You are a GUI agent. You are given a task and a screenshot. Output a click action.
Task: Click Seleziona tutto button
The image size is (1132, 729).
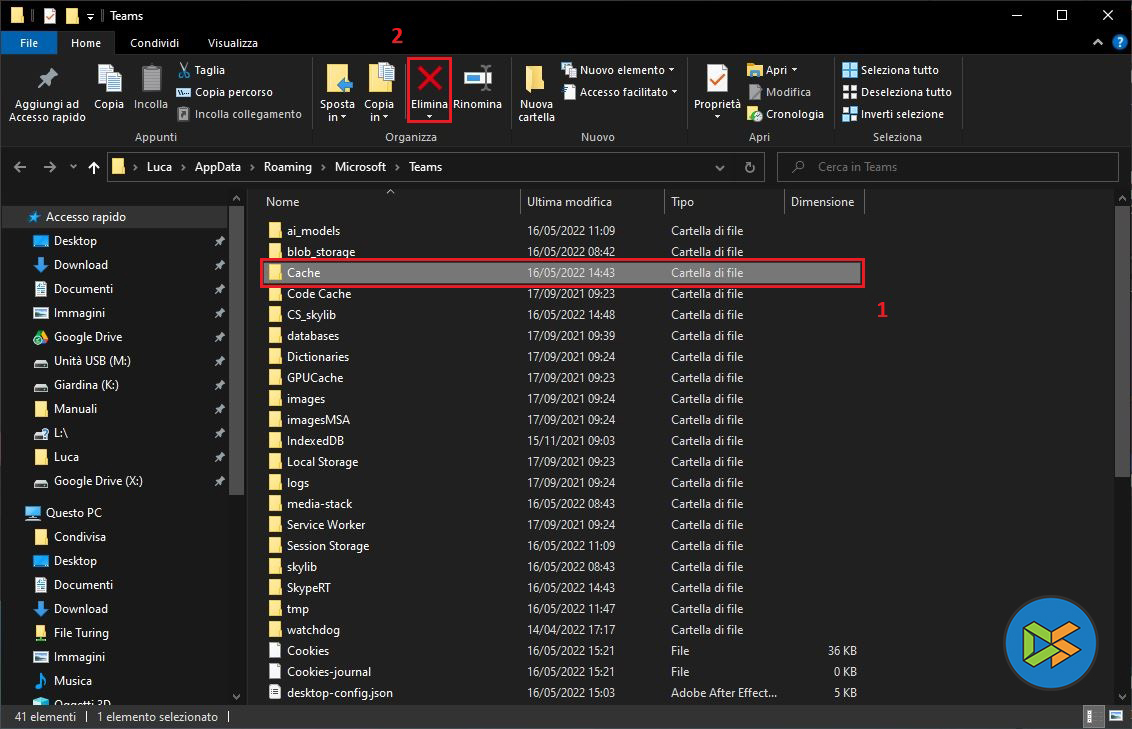click(x=890, y=70)
